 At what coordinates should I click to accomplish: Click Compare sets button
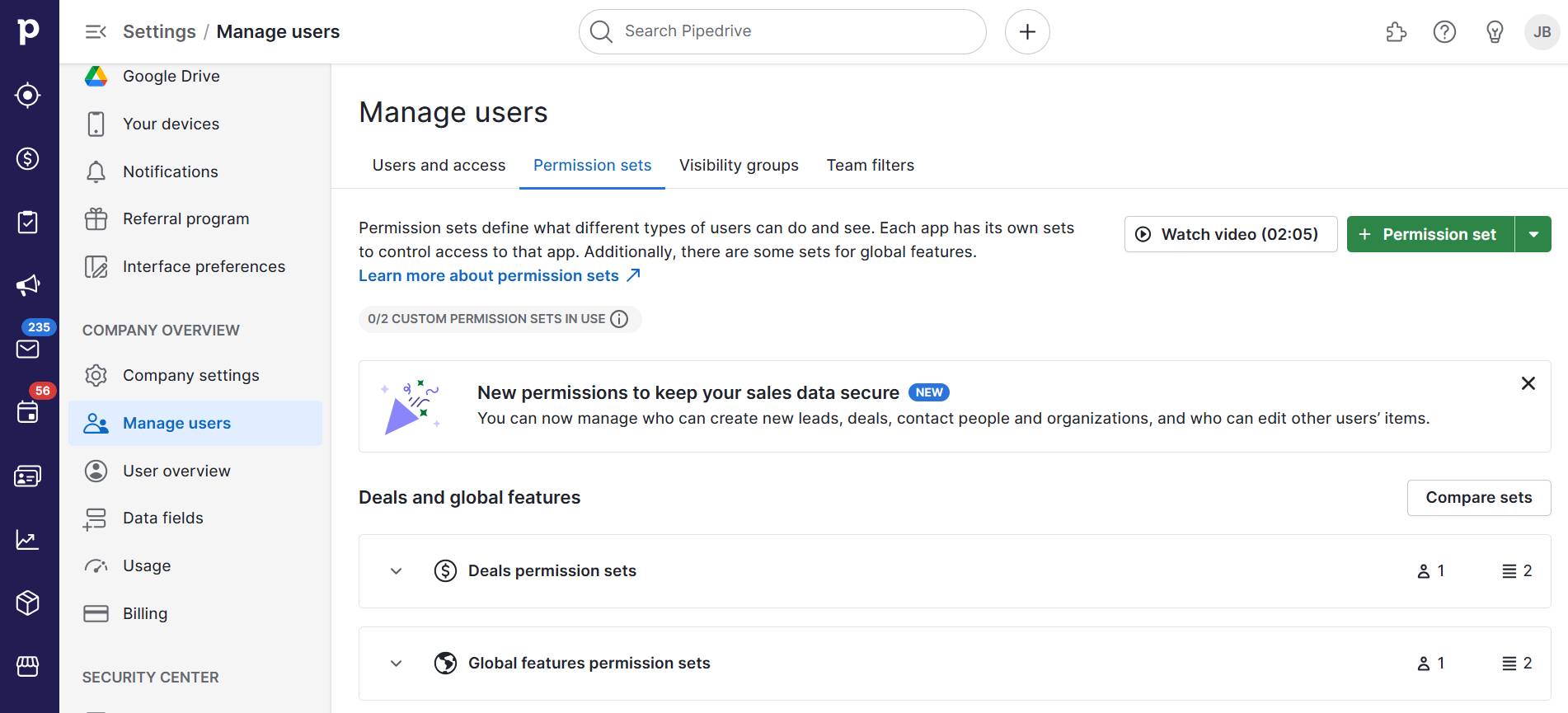(x=1478, y=498)
